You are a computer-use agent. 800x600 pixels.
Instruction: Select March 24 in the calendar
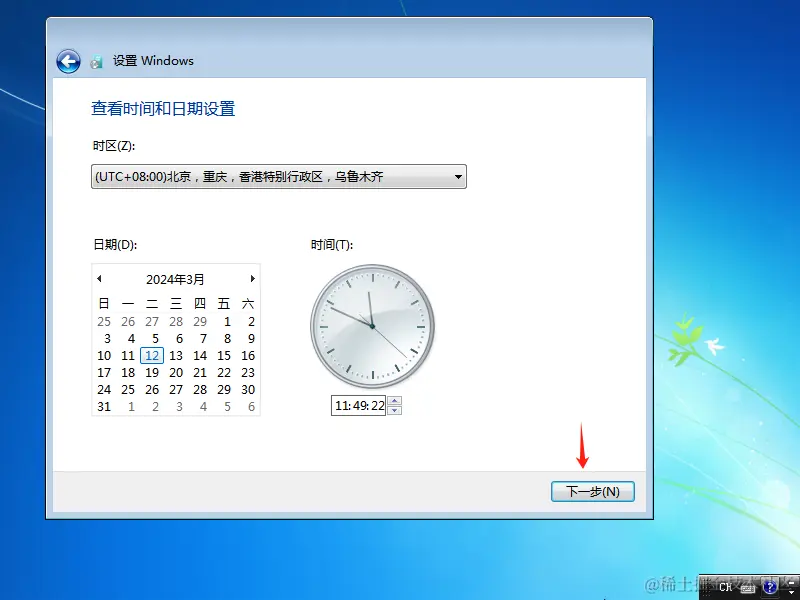104,390
